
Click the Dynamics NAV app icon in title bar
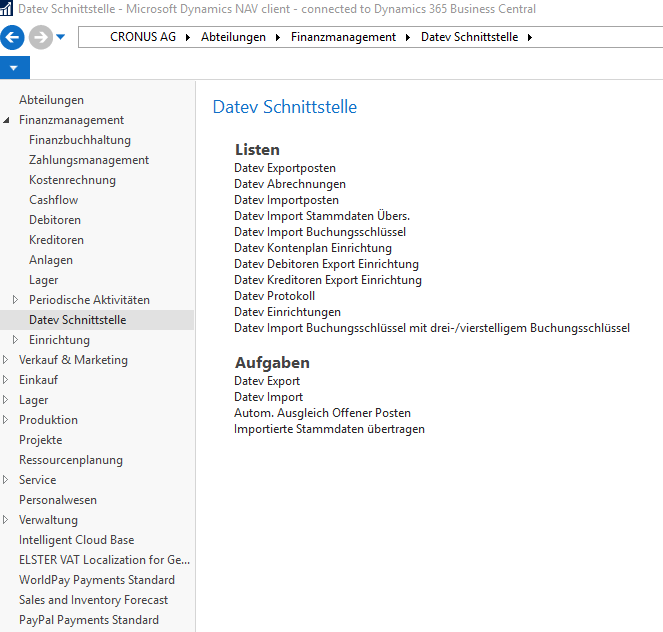7,9
